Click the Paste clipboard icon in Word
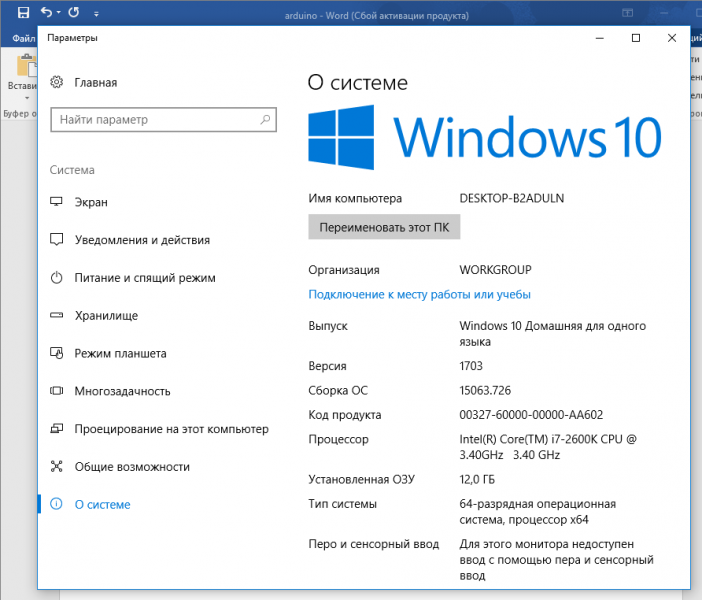 [x=26, y=65]
